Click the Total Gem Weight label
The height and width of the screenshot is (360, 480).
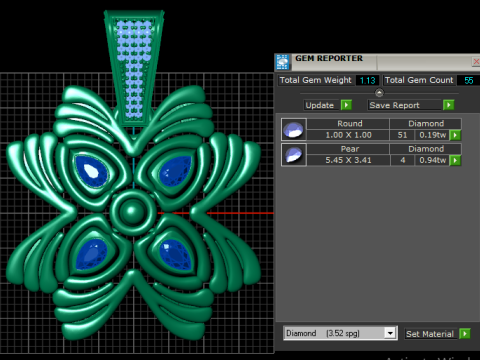[315, 80]
